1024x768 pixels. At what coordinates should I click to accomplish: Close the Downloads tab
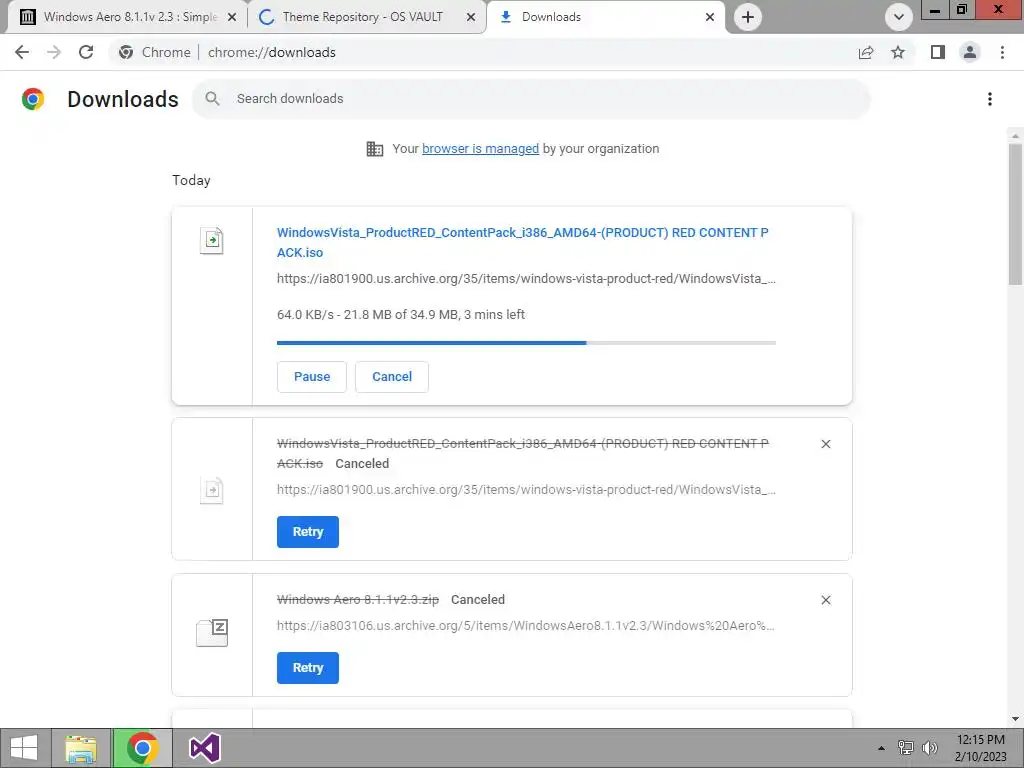pos(710,18)
